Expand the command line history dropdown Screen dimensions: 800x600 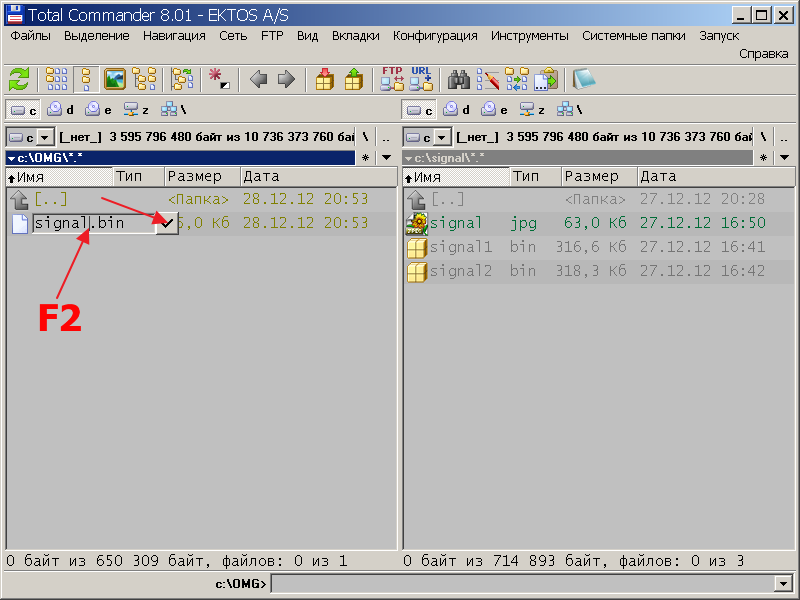point(782,583)
